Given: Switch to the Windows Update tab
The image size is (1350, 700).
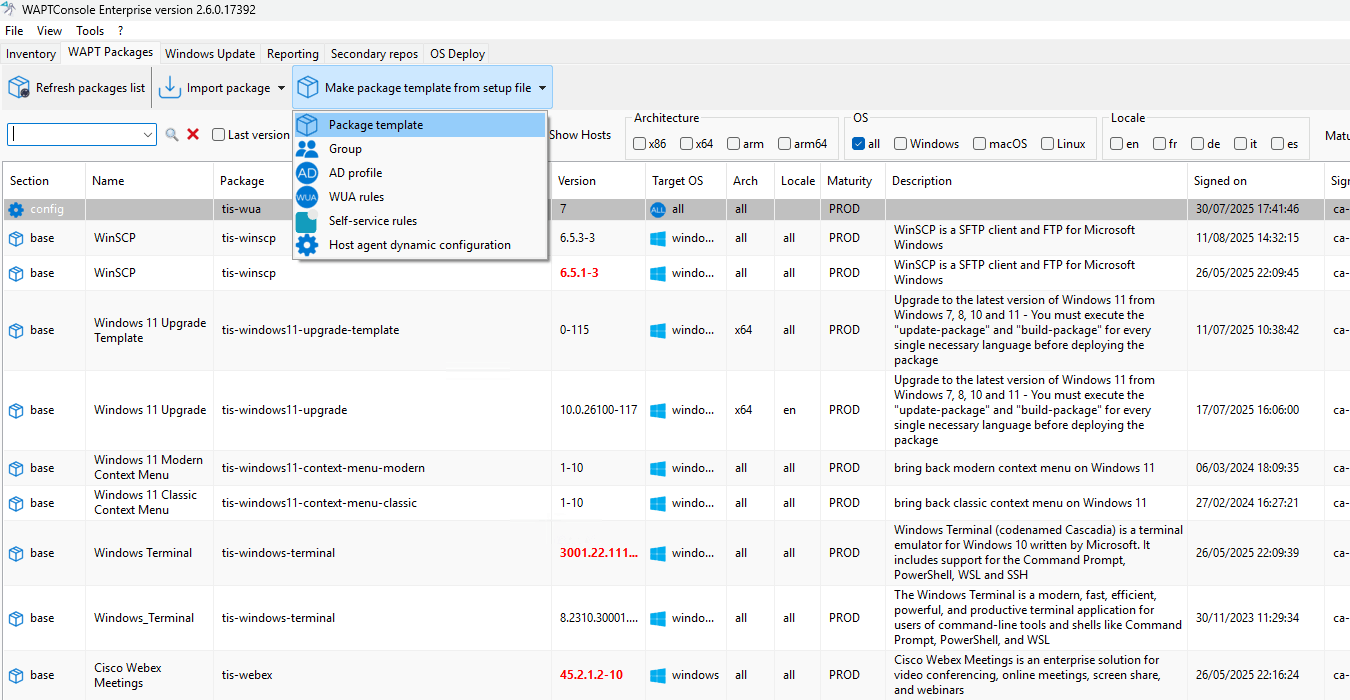Looking at the screenshot, I should tap(210, 54).
